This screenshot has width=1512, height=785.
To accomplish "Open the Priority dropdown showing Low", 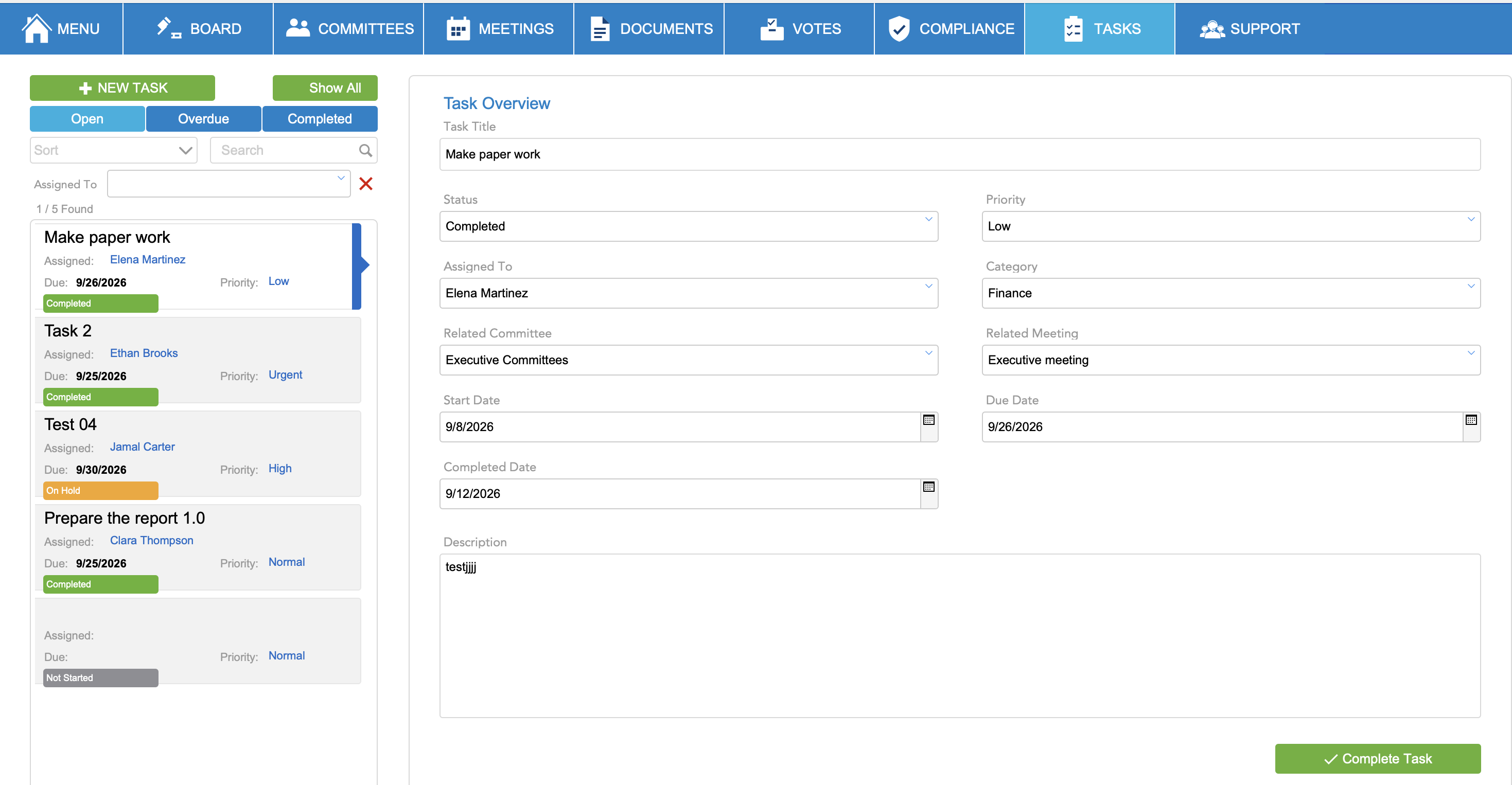I will pyautogui.click(x=1231, y=226).
